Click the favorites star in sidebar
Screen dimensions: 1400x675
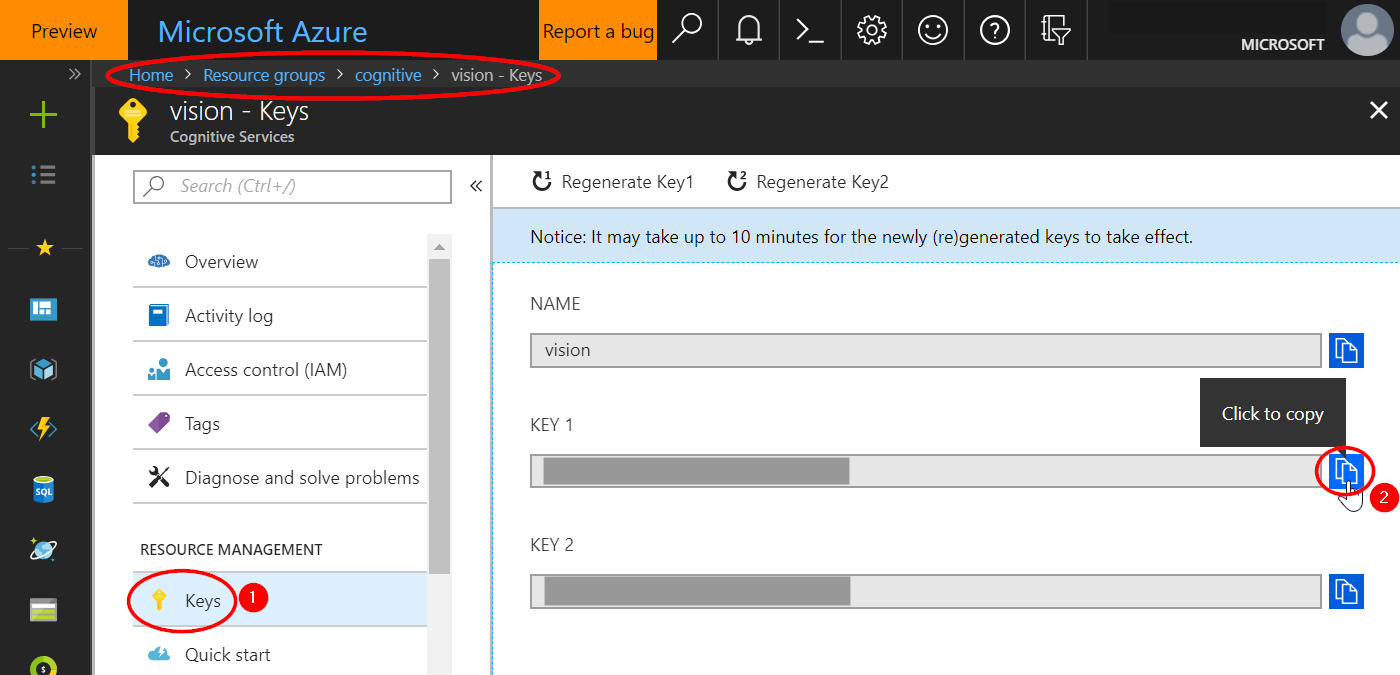[x=44, y=248]
